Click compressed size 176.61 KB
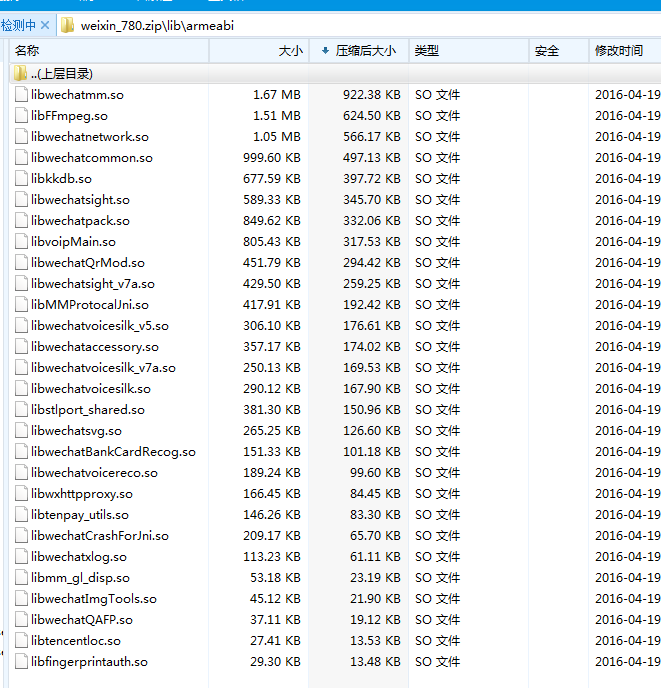This screenshot has width=661, height=688. tap(372, 326)
